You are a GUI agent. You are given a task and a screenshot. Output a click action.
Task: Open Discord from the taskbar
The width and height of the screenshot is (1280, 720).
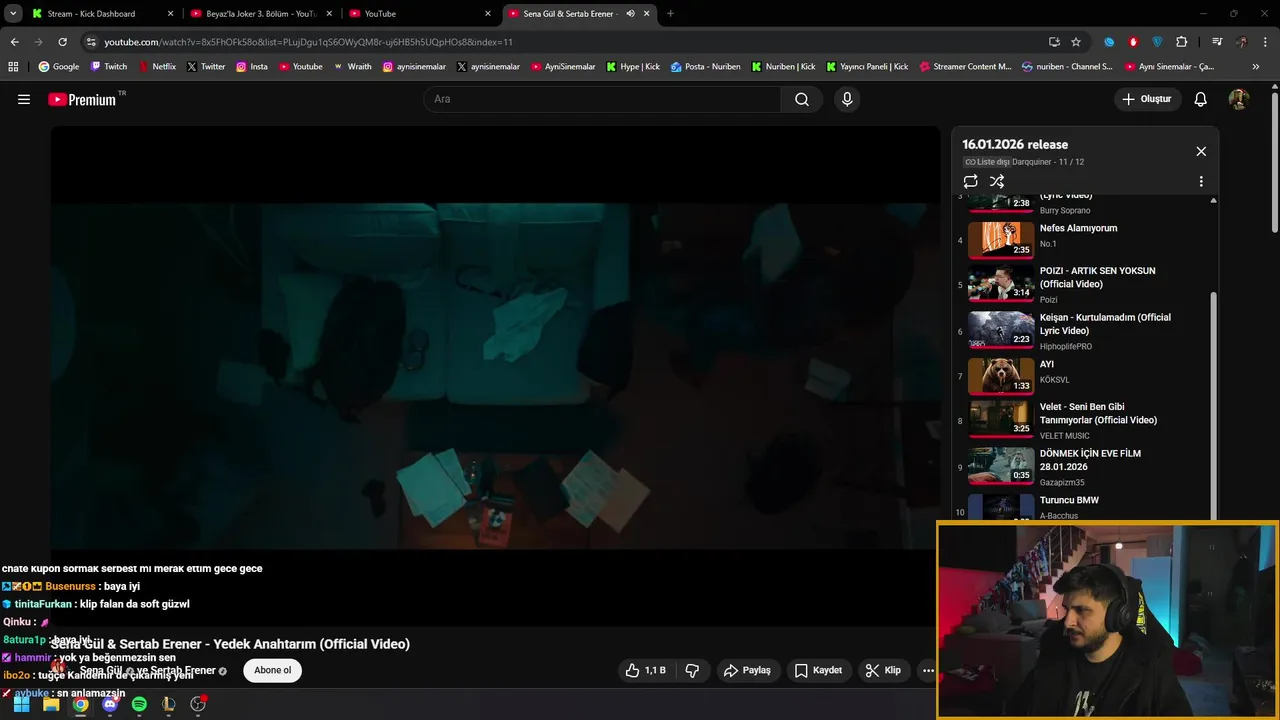coord(110,704)
